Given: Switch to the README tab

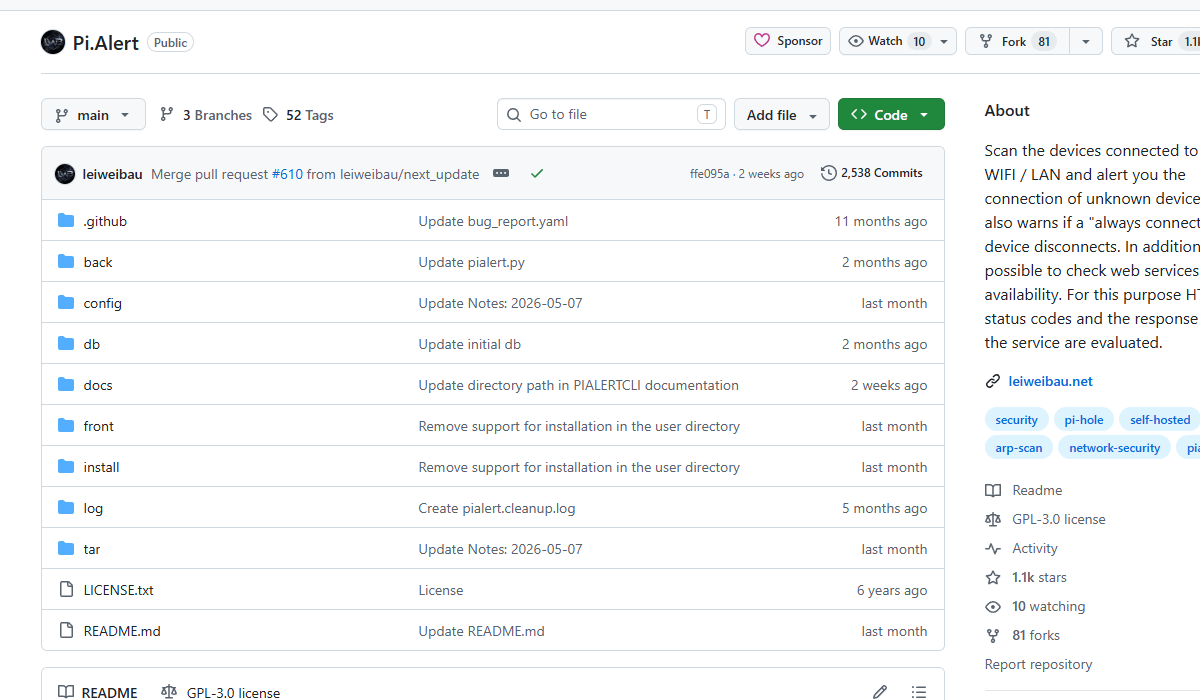Looking at the screenshot, I should tap(98, 692).
